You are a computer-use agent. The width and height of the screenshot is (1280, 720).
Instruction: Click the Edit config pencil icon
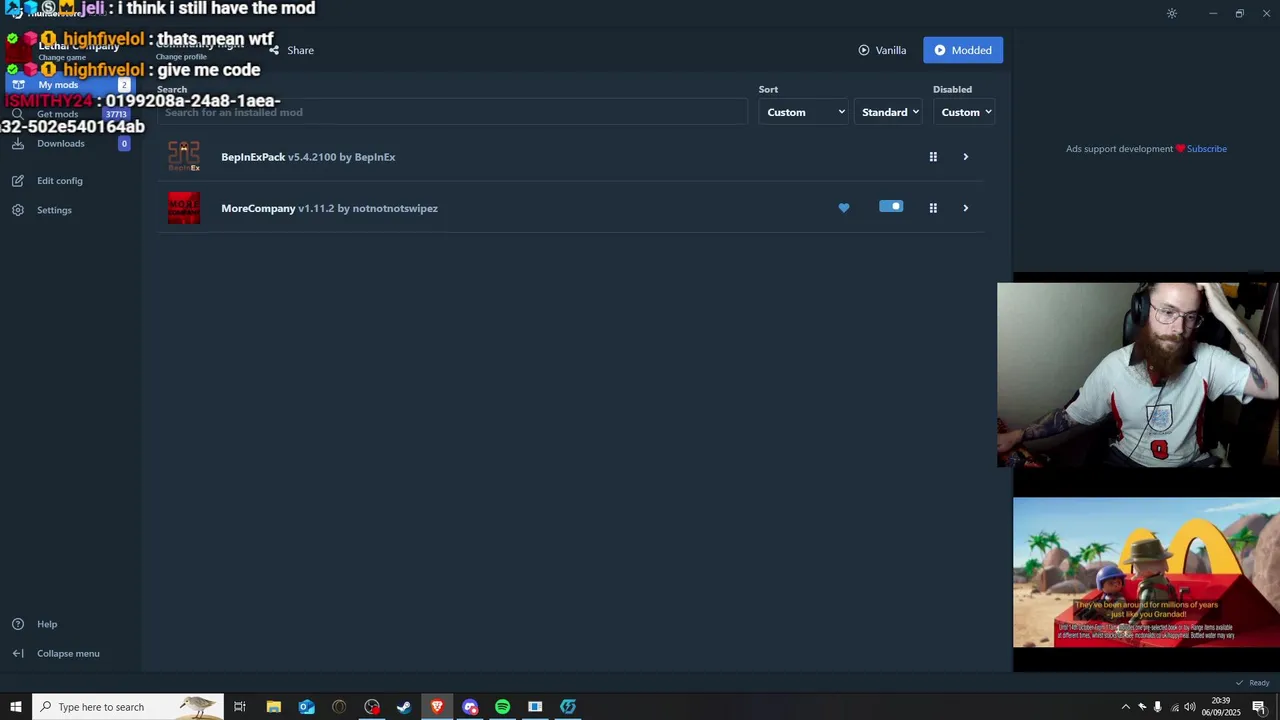18,181
